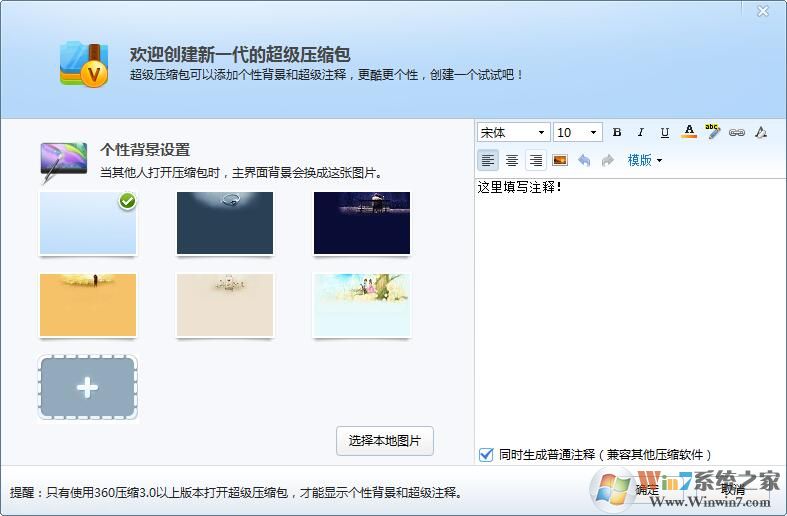This screenshot has height=516, width=787.
Task: Cancel with the 取消 button
Action: coord(733,489)
